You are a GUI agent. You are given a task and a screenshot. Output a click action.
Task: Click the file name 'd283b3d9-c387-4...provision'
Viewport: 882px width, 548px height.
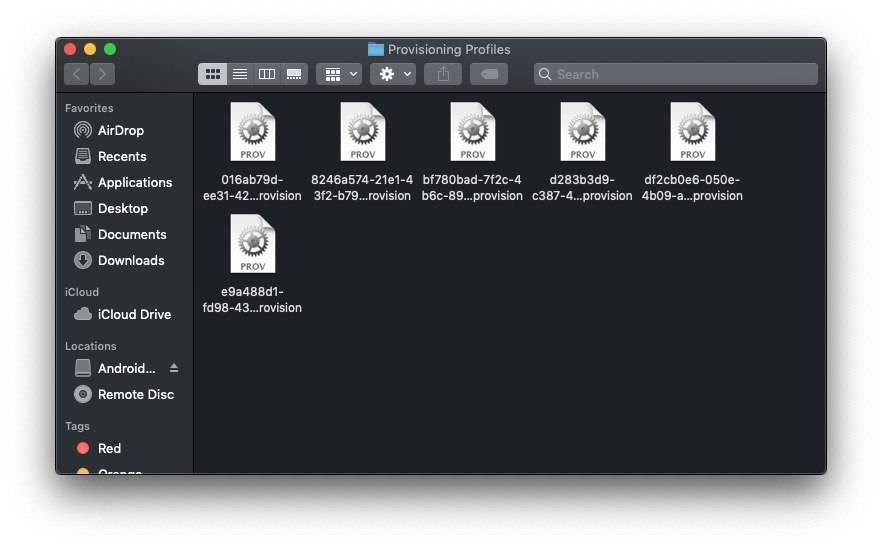(x=582, y=187)
